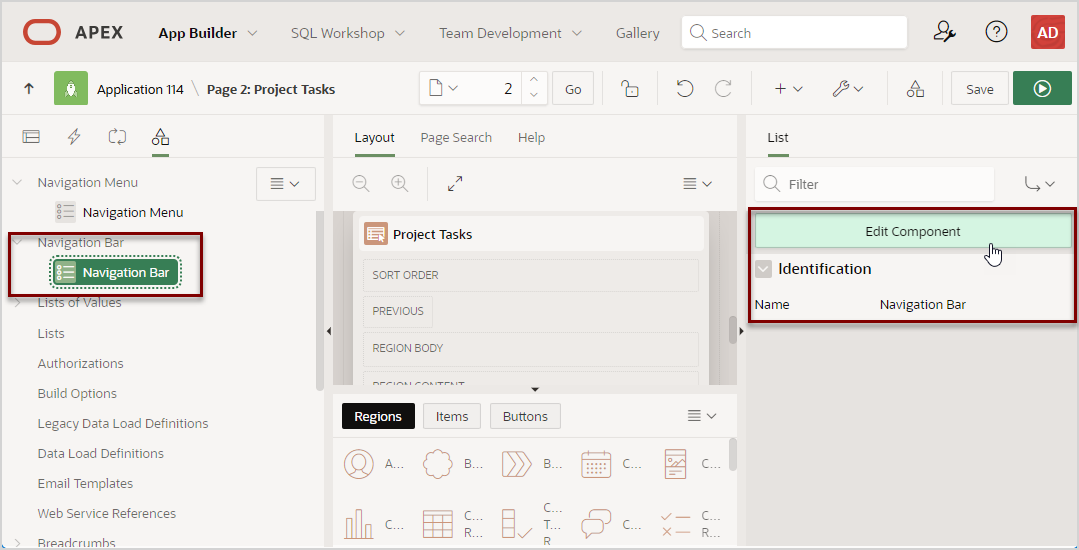Select the Page Shared Components tab icon
The image size is (1079, 550).
pos(160,137)
